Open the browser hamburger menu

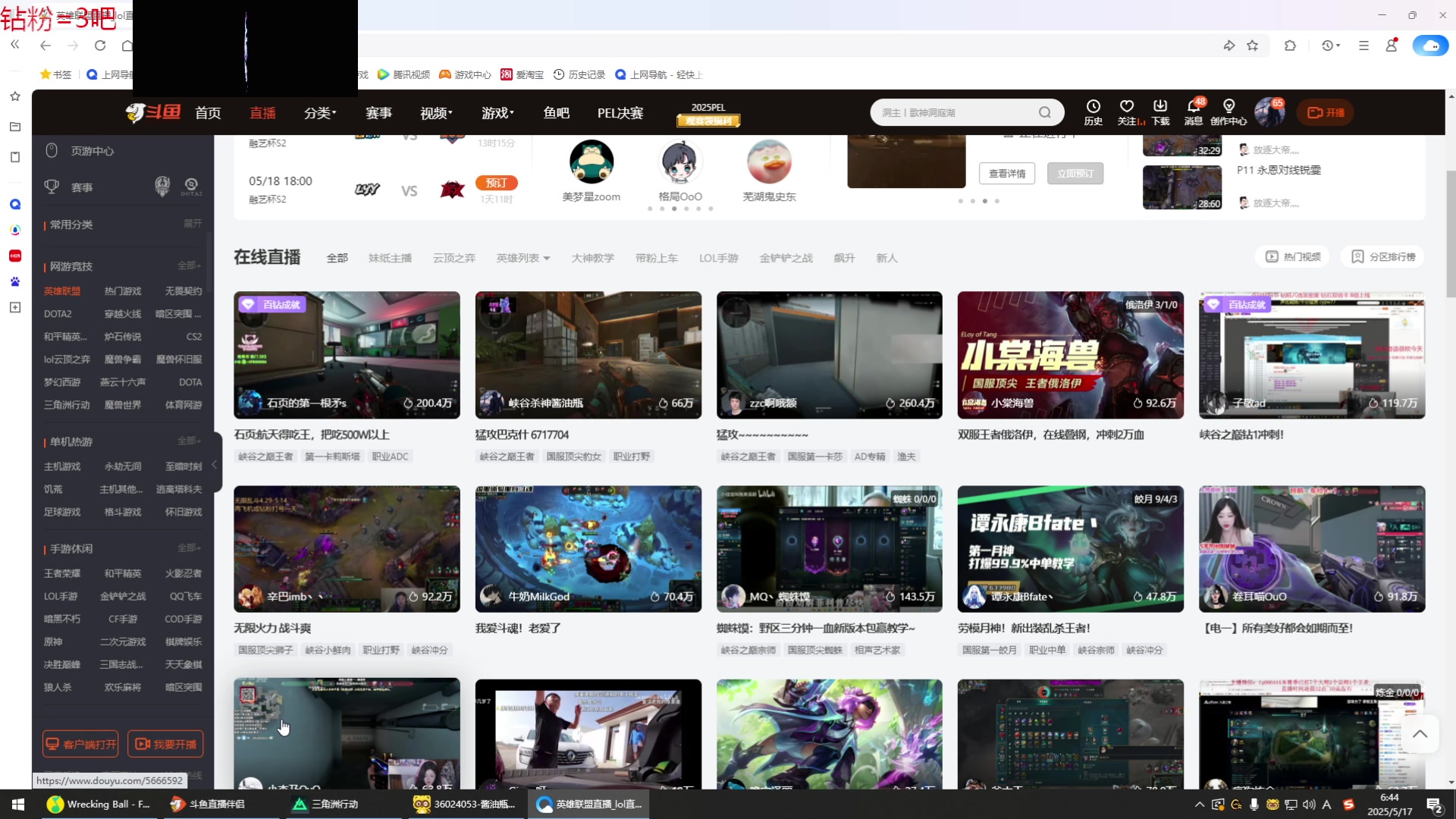[x=1363, y=45]
